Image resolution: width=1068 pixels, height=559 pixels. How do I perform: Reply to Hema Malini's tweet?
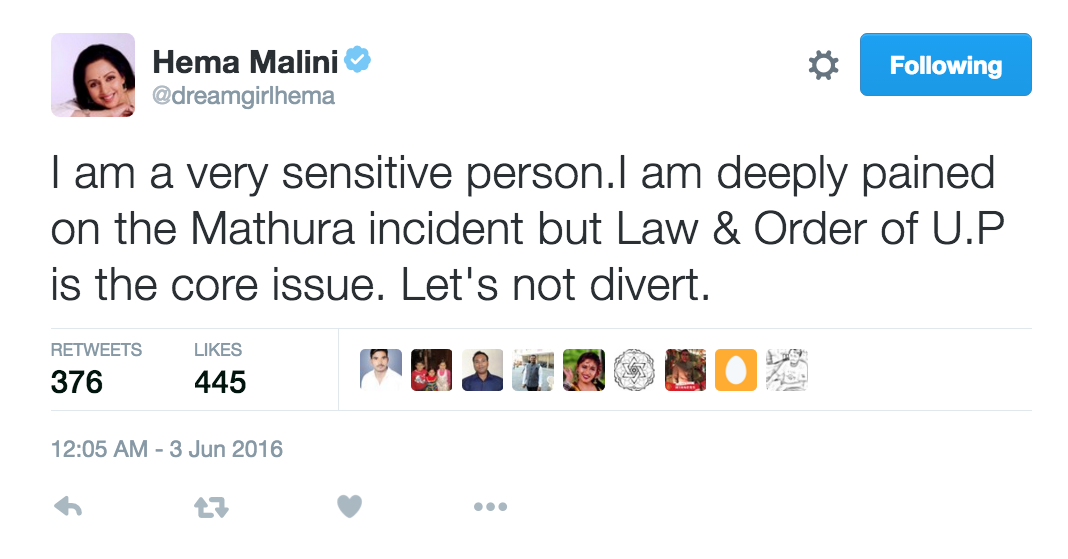click(67, 507)
